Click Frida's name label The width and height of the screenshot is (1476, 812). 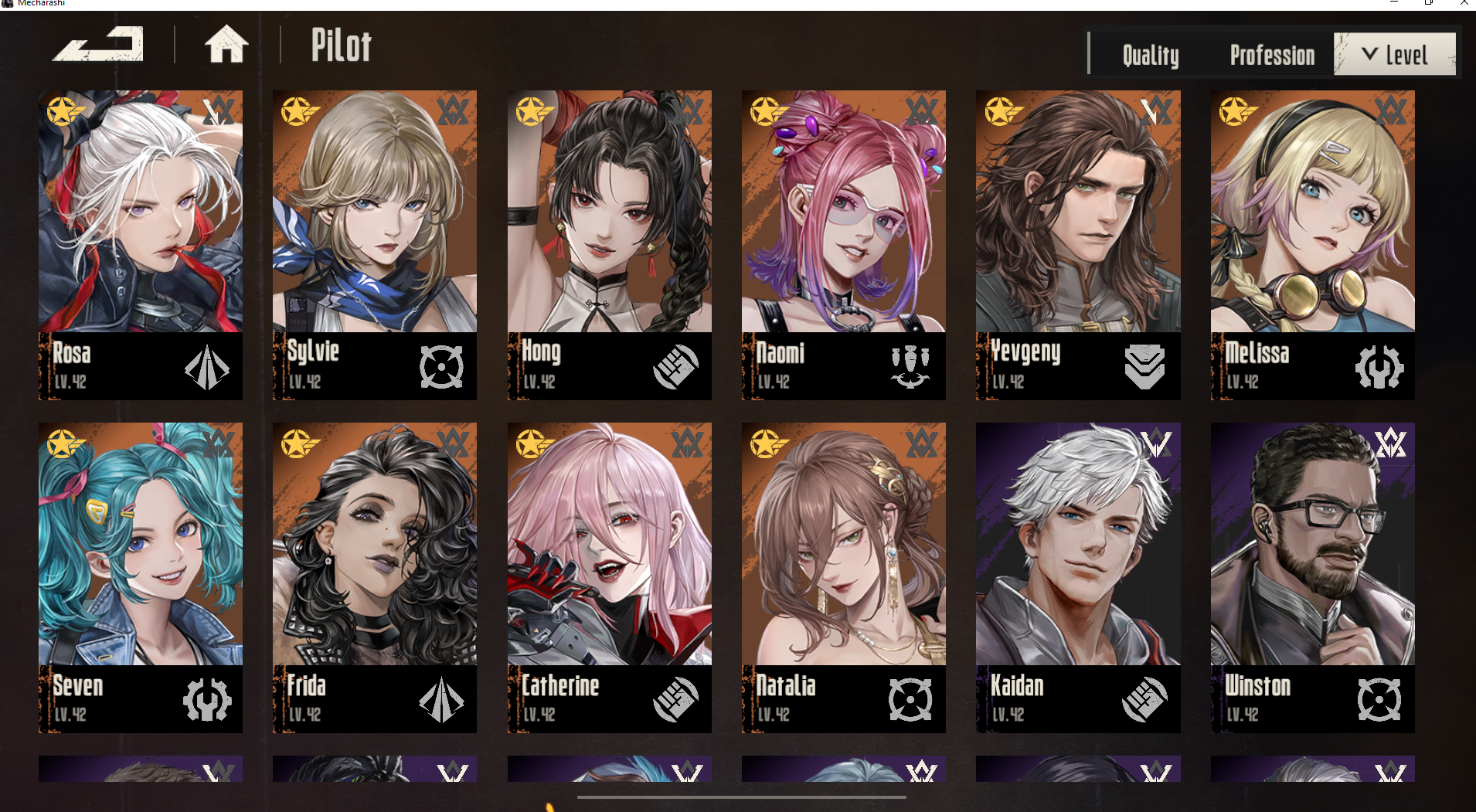pos(306,686)
